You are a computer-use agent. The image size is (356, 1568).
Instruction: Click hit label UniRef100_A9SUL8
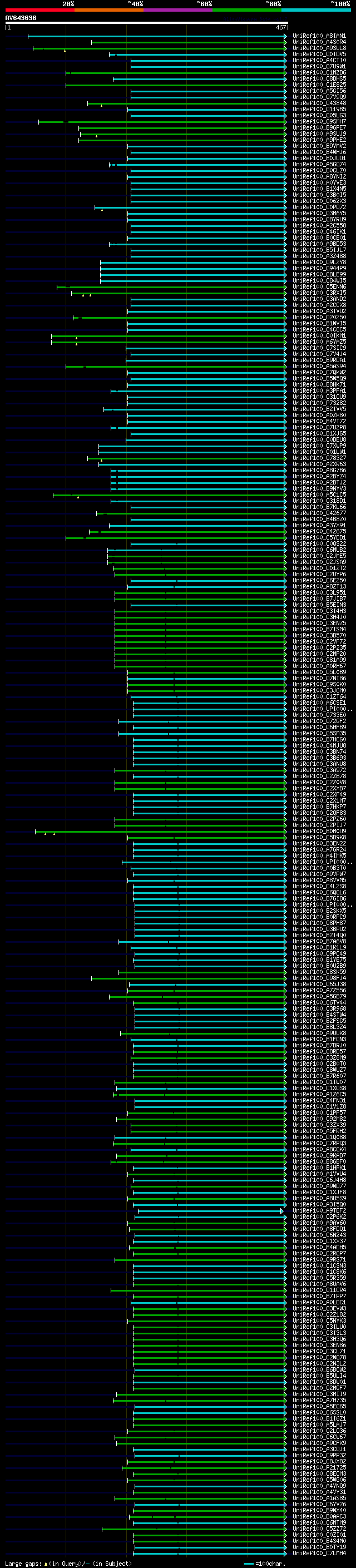point(319,48)
